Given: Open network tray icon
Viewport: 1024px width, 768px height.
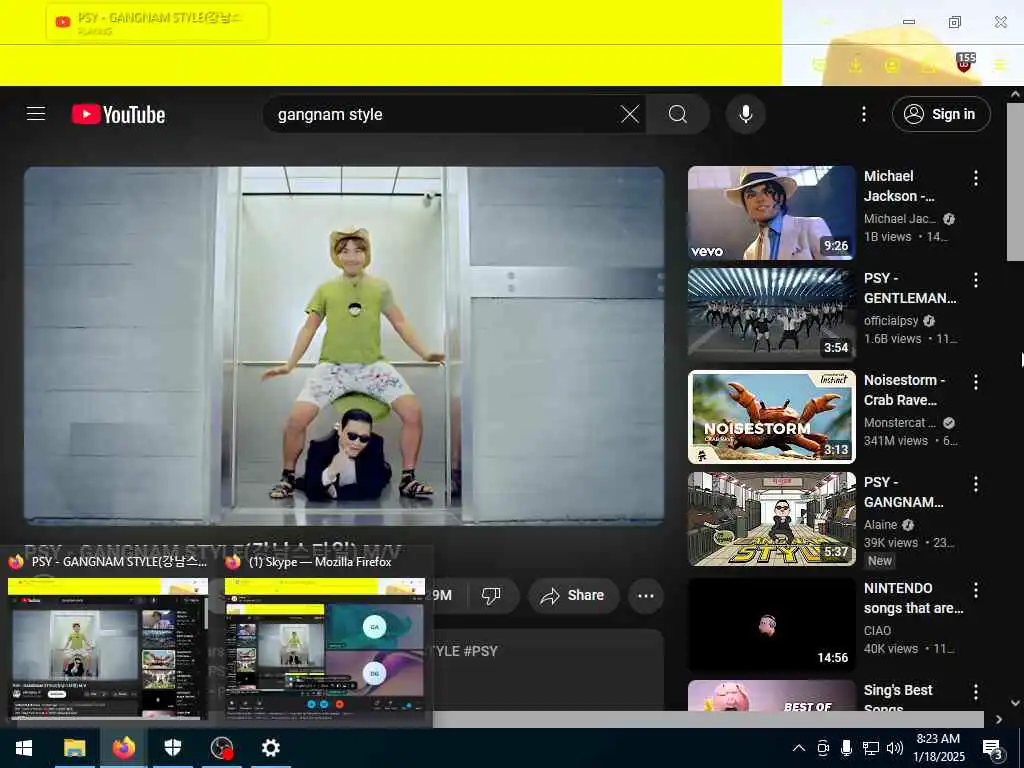Looking at the screenshot, I should tap(871, 748).
